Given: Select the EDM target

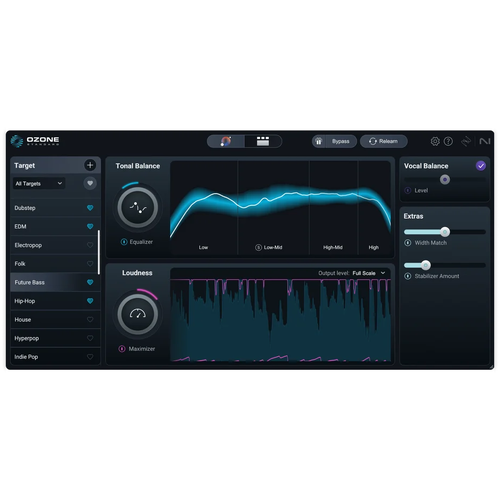Looking at the screenshot, I should pos(55,227).
